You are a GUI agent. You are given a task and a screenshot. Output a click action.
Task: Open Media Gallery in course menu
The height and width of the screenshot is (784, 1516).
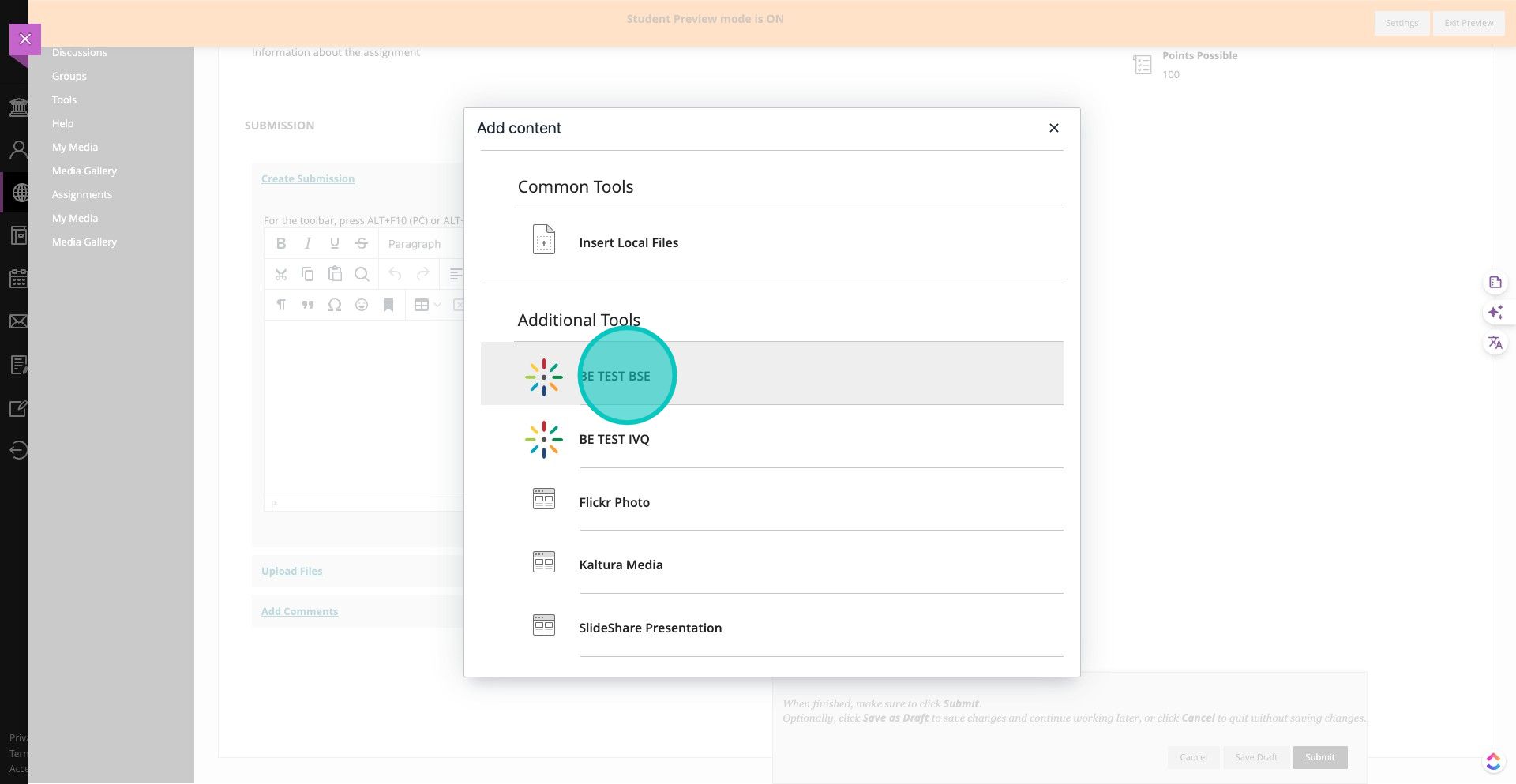click(84, 171)
